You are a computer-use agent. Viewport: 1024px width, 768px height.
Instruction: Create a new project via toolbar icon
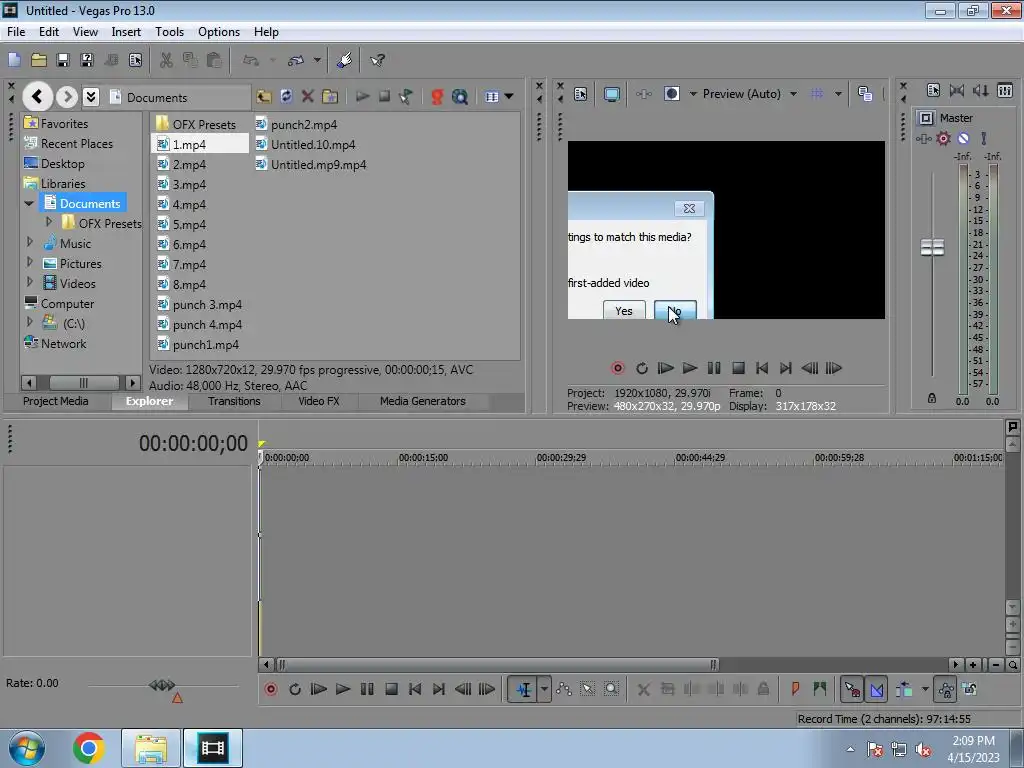[x=14, y=60]
